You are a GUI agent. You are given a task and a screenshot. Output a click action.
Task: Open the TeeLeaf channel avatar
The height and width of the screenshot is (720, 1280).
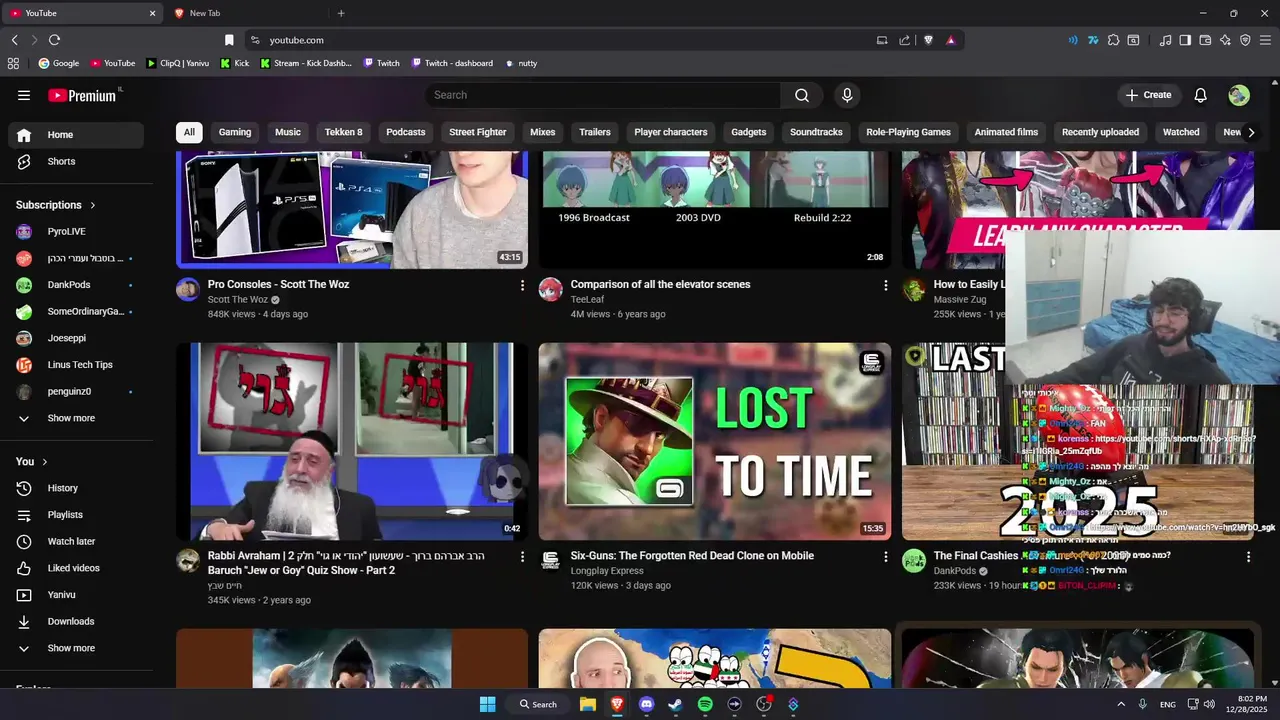click(551, 290)
